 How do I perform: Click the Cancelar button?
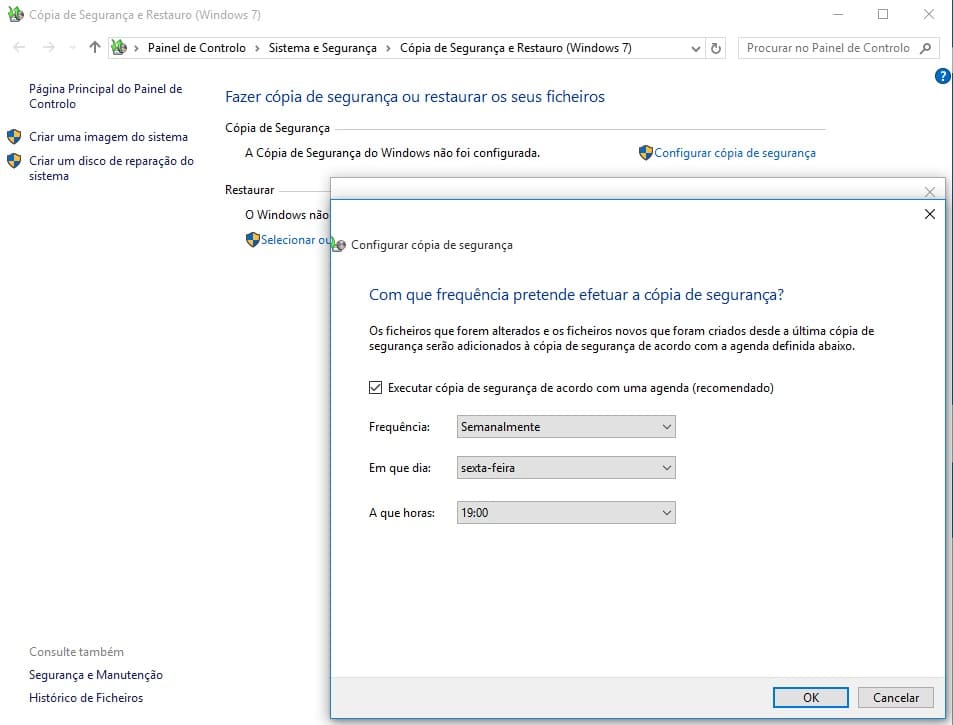coord(896,698)
